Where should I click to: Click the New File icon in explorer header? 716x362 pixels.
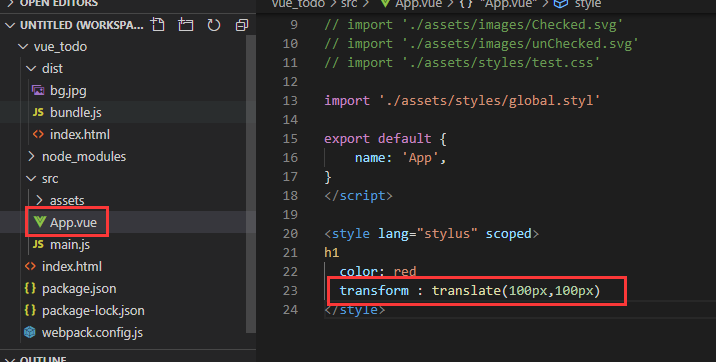click(x=158, y=25)
